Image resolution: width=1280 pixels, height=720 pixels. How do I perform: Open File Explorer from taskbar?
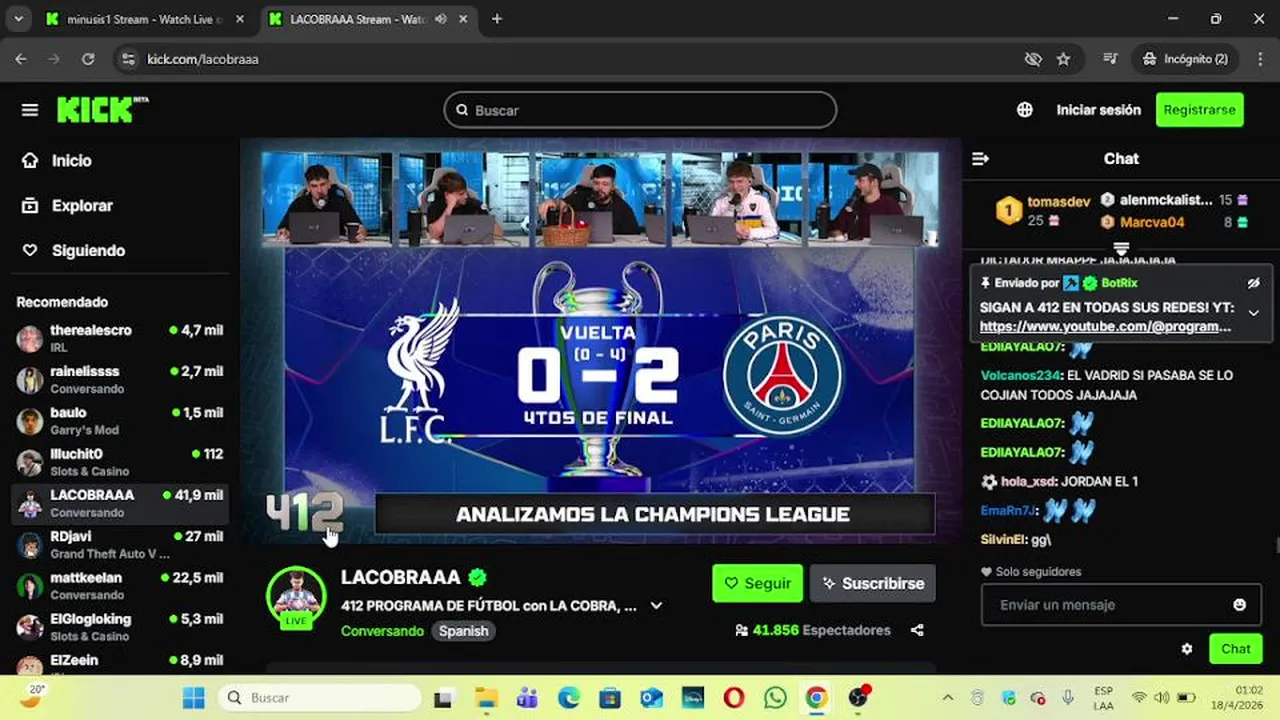pyautogui.click(x=486, y=698)
